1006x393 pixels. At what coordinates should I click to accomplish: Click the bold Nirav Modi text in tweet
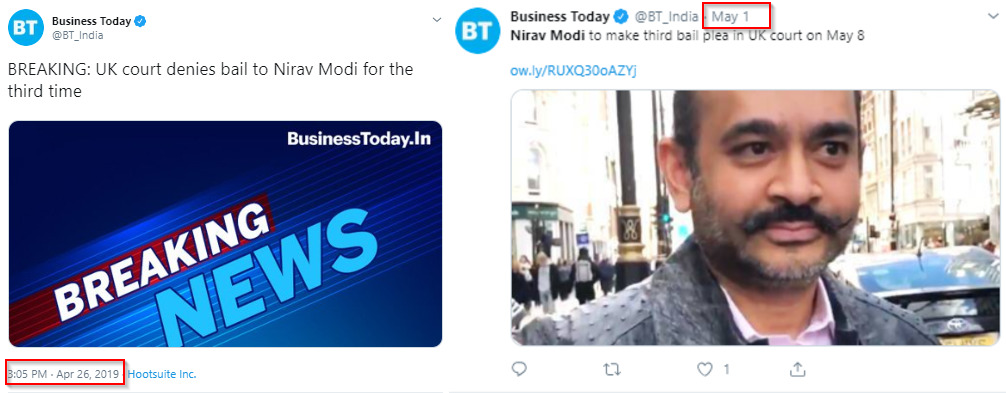(x=547, y=35)
